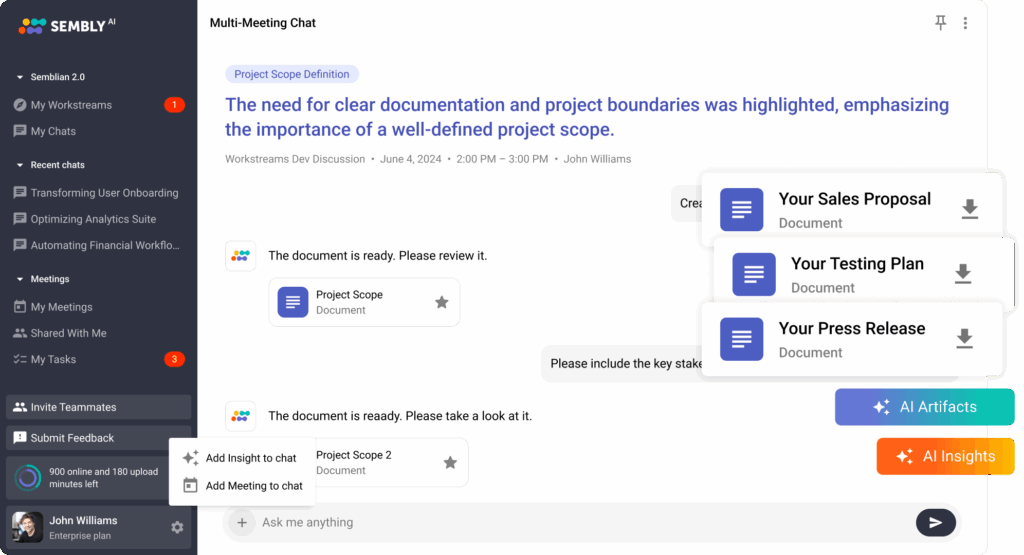Click the Sembly AI logo
The image size is (1024, 555).
67,25
